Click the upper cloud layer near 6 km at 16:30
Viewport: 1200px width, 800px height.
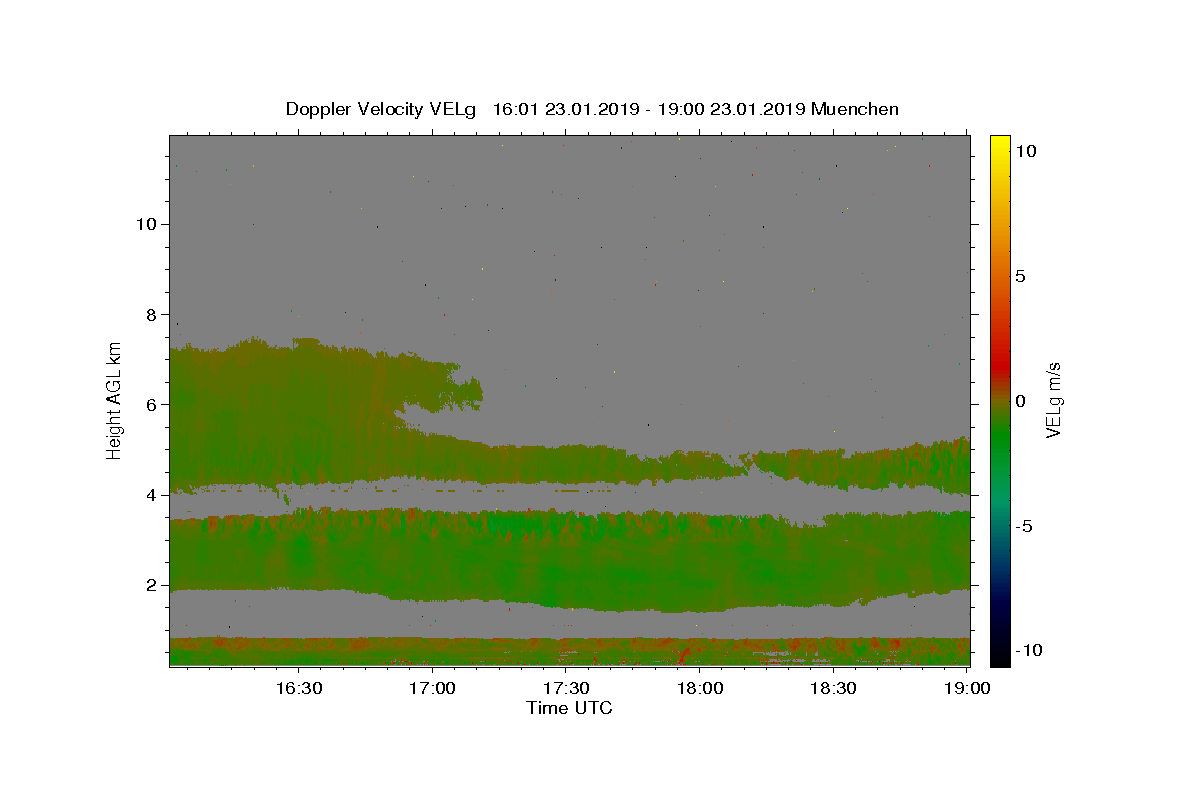click(x=298, y=405)
